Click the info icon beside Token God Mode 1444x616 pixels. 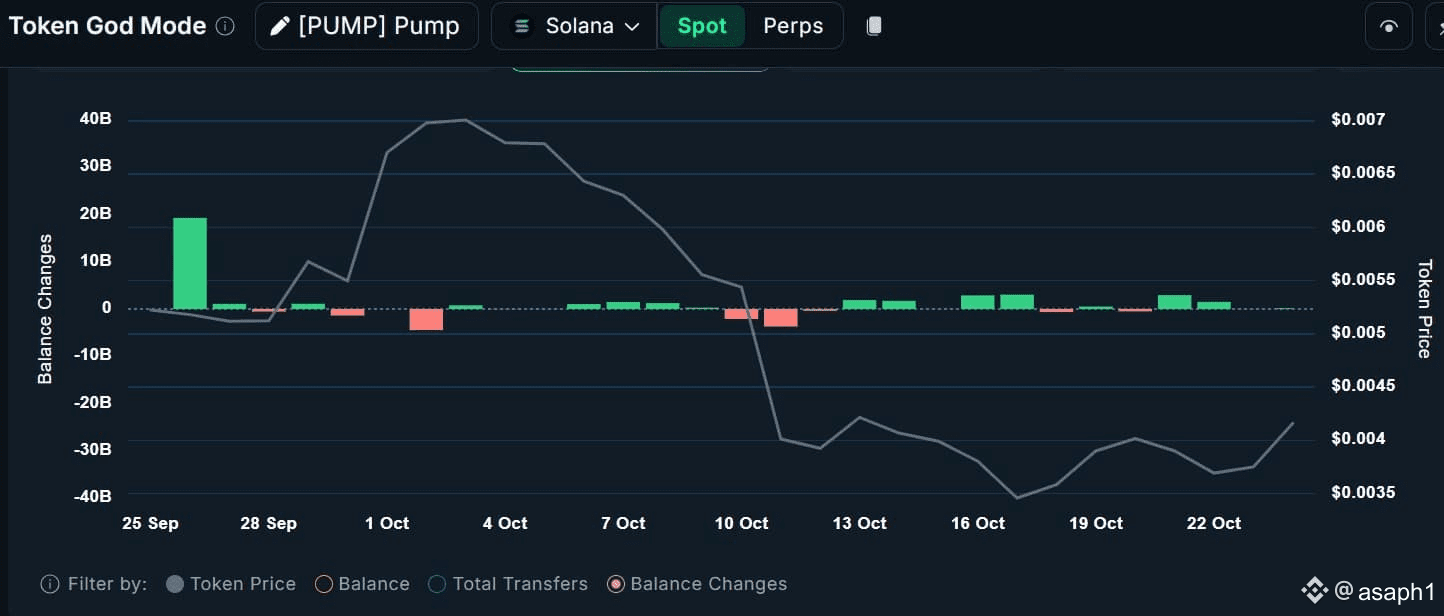[225, 27]
